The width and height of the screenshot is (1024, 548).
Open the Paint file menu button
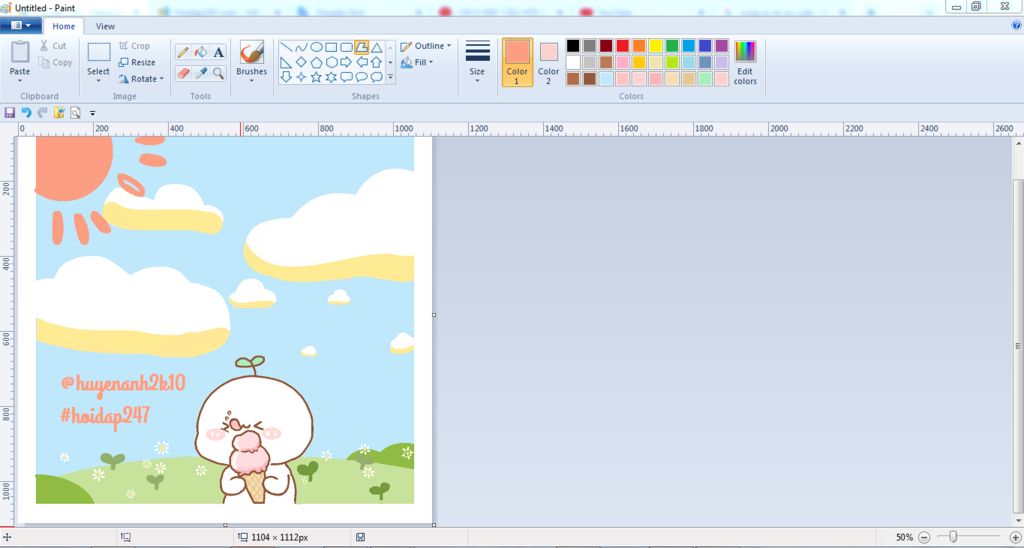[21, 25]
